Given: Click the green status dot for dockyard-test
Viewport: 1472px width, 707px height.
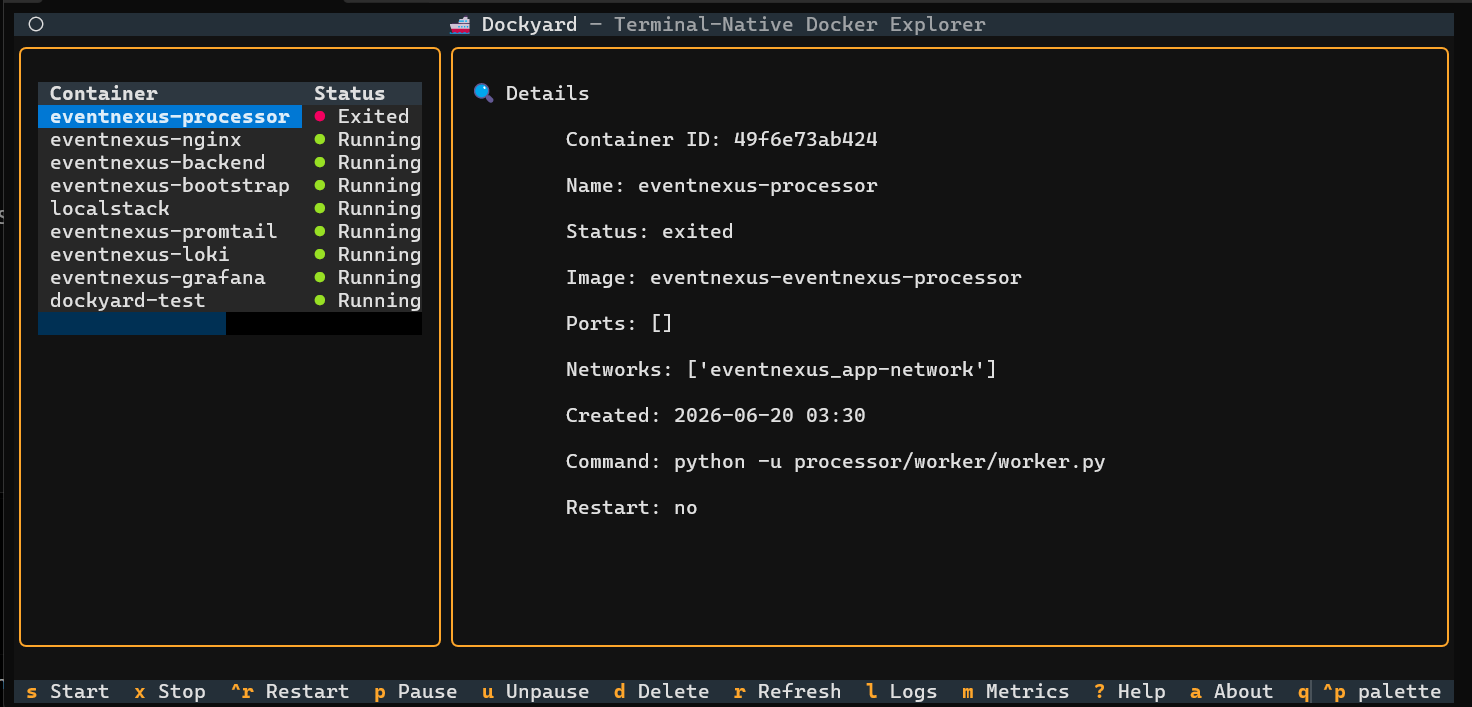Looking at the screenshot, I should coord(320,301).
